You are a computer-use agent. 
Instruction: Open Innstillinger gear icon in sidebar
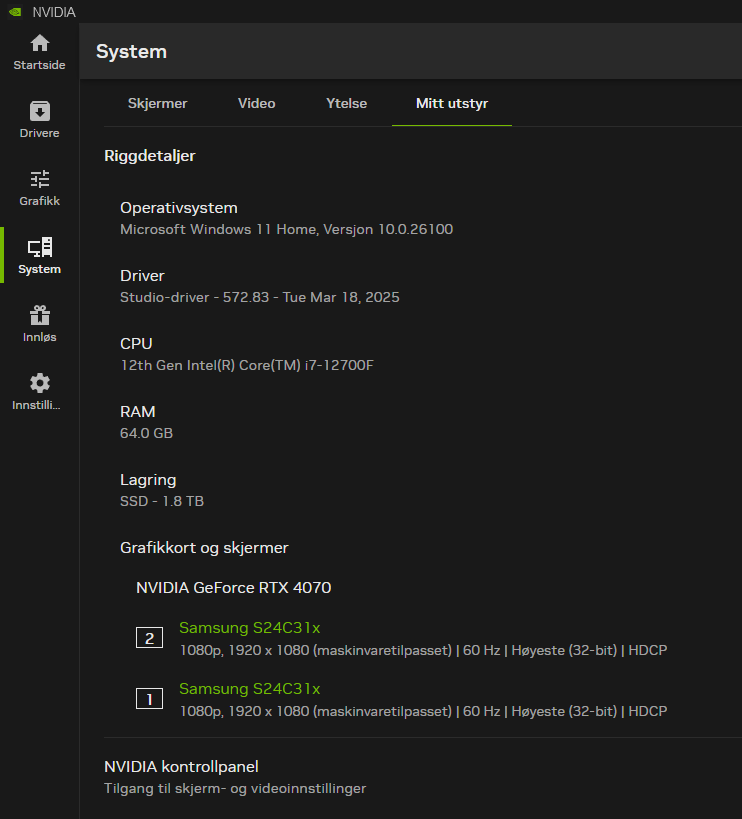39,384
